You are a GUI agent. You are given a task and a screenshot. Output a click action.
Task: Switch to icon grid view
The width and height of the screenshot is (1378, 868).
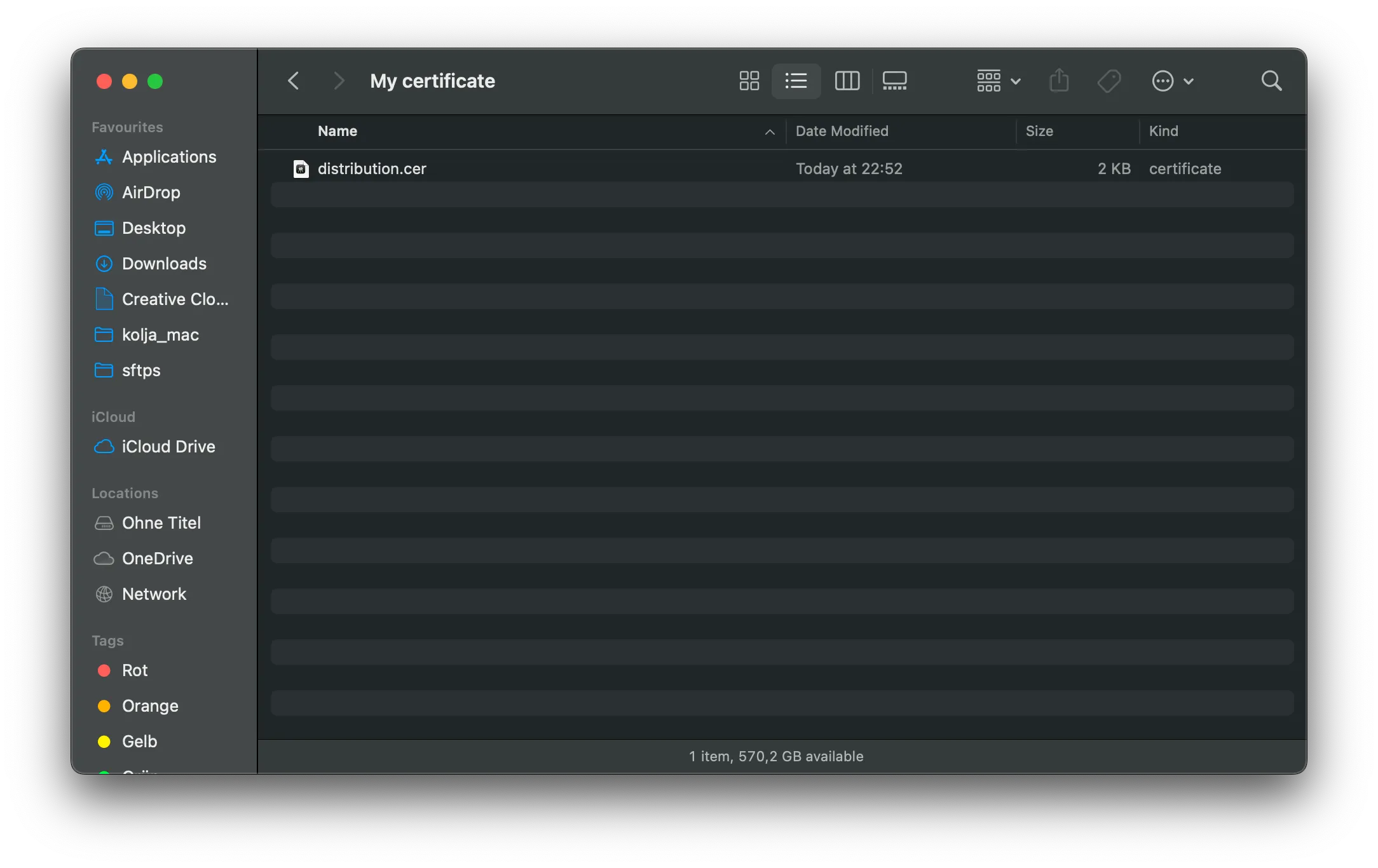pos(749,81)
